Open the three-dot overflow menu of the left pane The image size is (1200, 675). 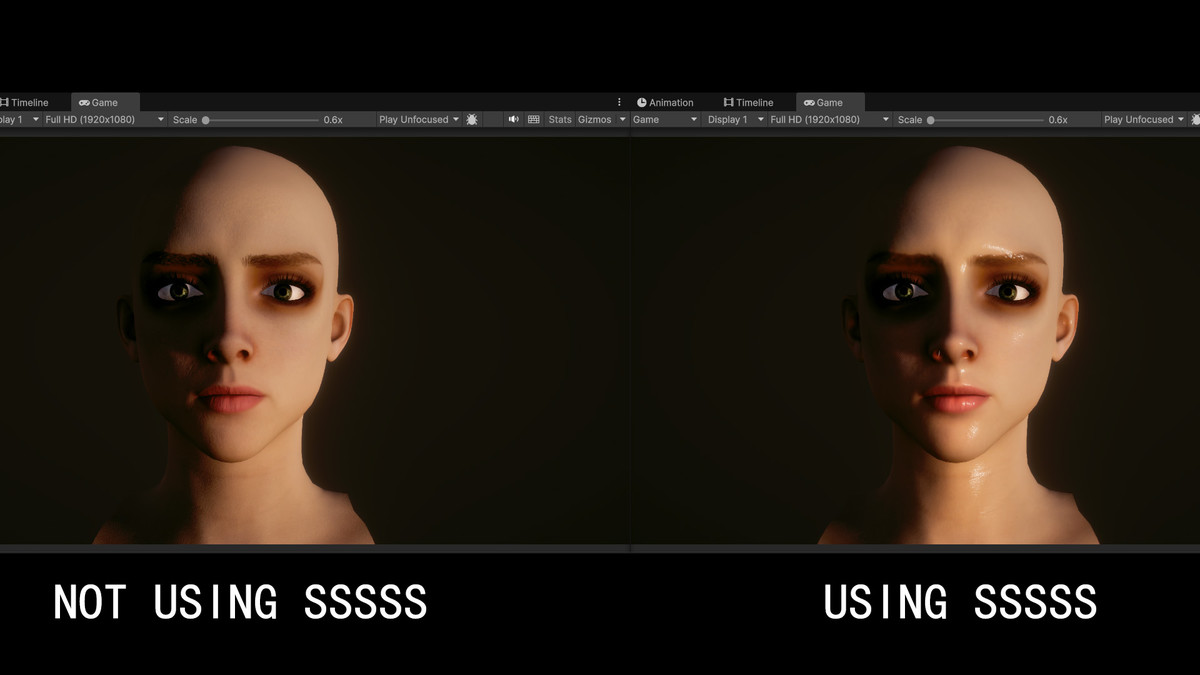(619, 101)
